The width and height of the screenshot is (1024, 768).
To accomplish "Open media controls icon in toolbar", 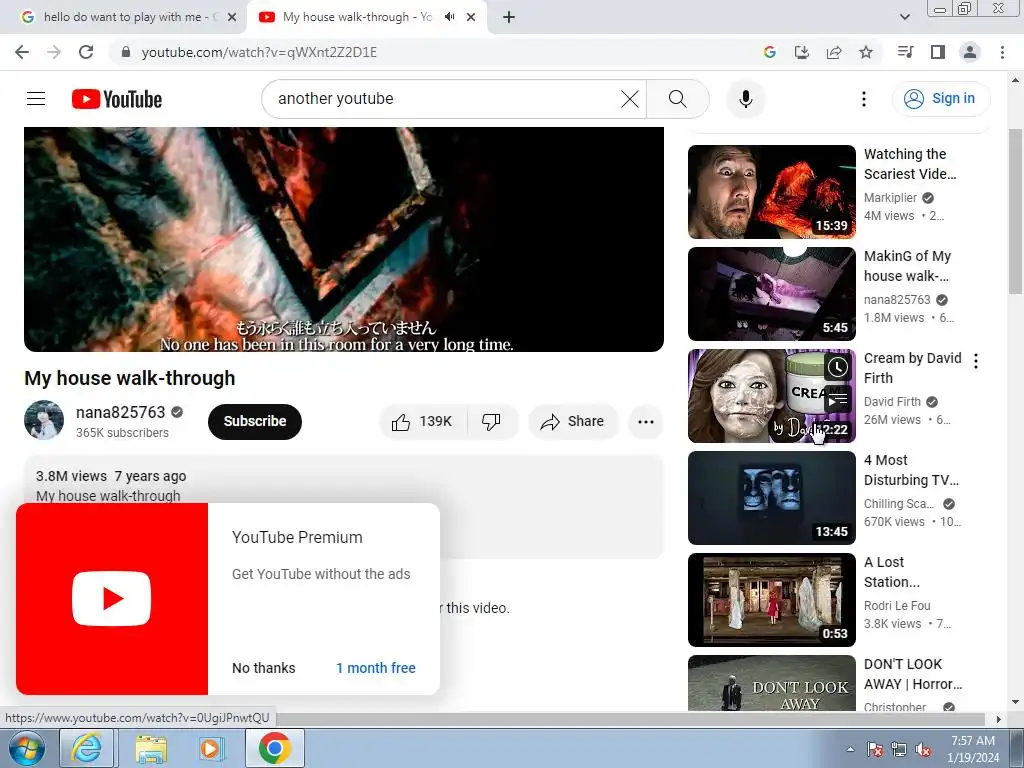I will 905,52.
